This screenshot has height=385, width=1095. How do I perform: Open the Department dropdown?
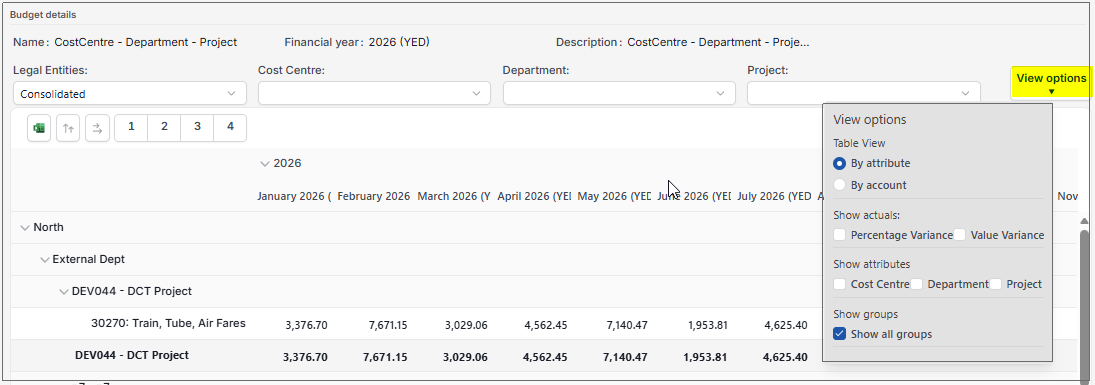[x=619, y=94]
